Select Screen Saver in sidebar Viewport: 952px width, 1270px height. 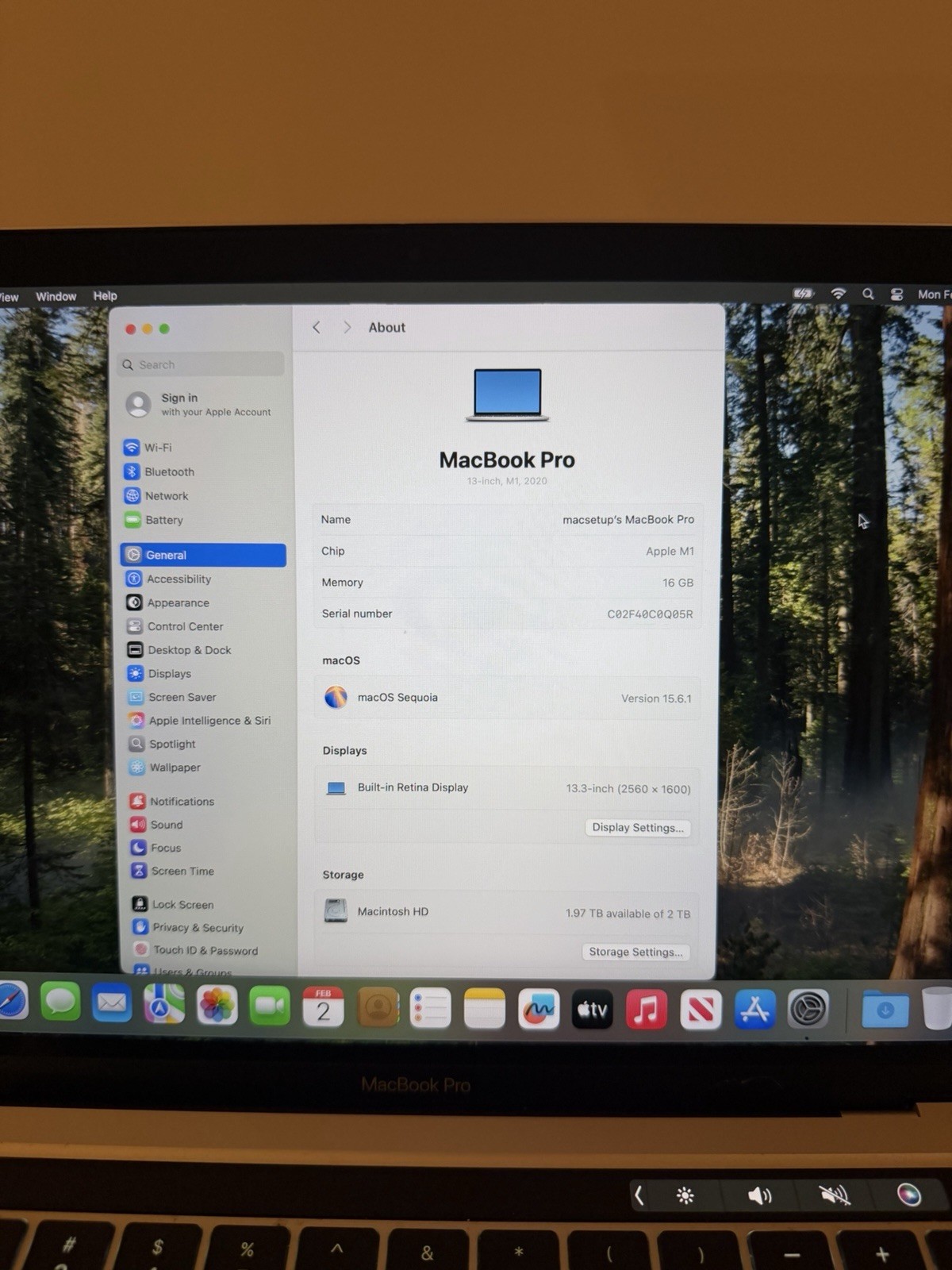[x=172, y=697]
